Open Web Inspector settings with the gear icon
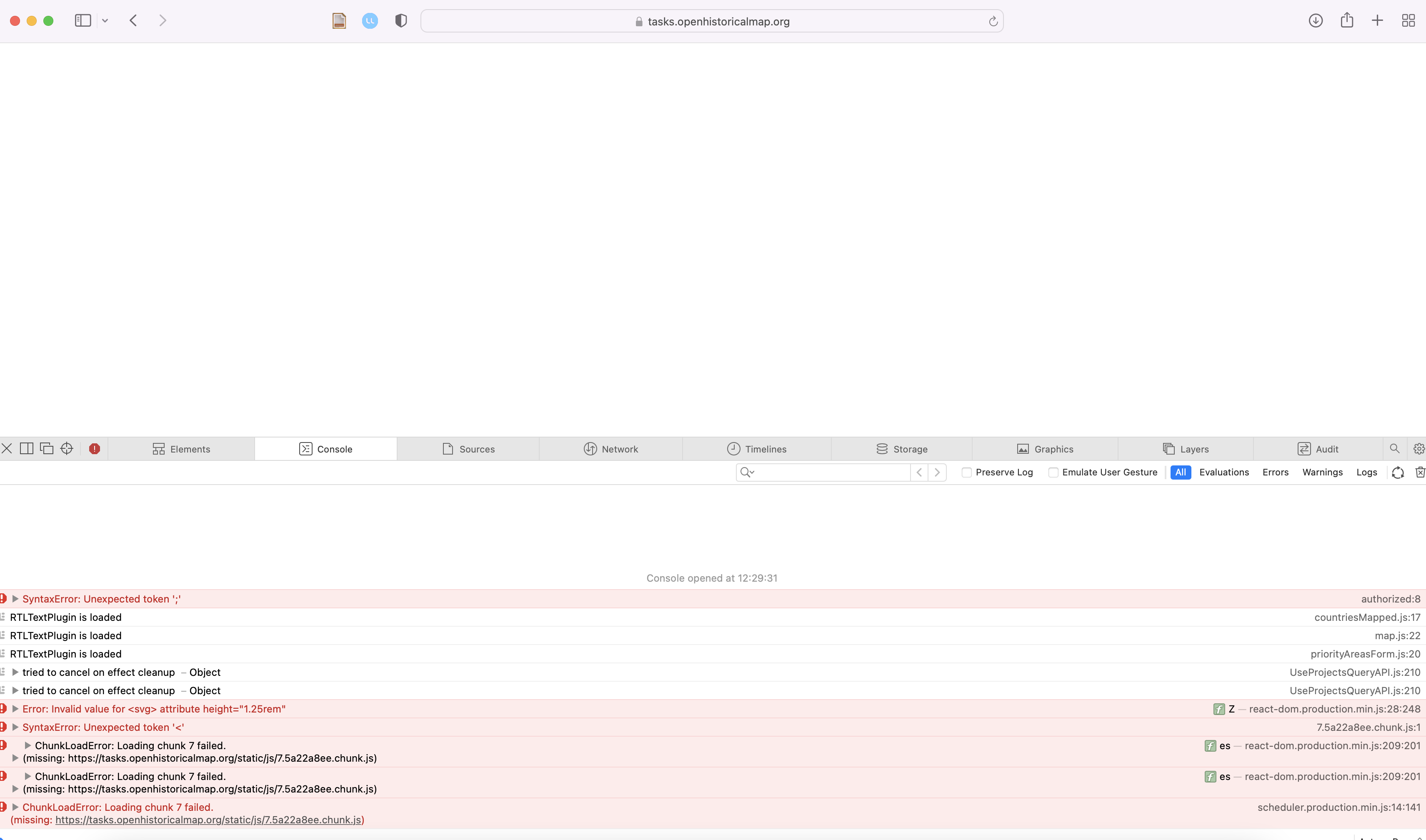 (x=1418, y=448)
